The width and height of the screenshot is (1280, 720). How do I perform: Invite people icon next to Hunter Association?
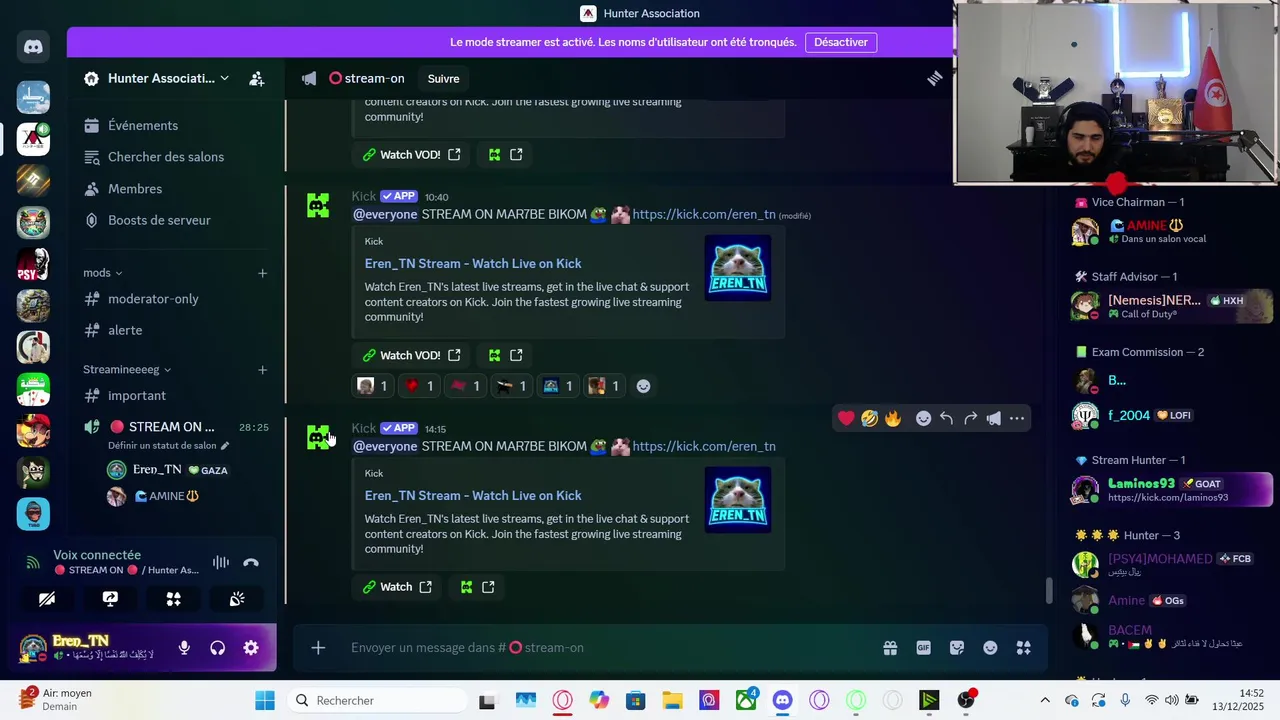pos(257,78)
